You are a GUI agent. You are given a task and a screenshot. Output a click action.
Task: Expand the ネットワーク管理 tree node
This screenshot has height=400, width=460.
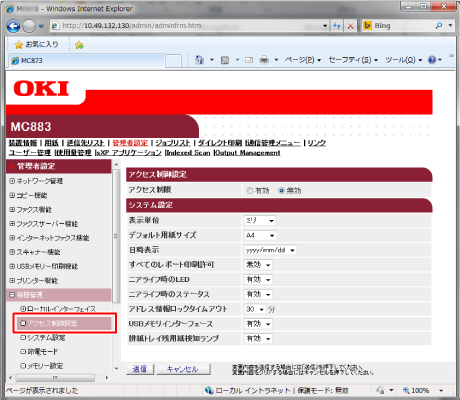pyautogui.click(x=12, y=181)
